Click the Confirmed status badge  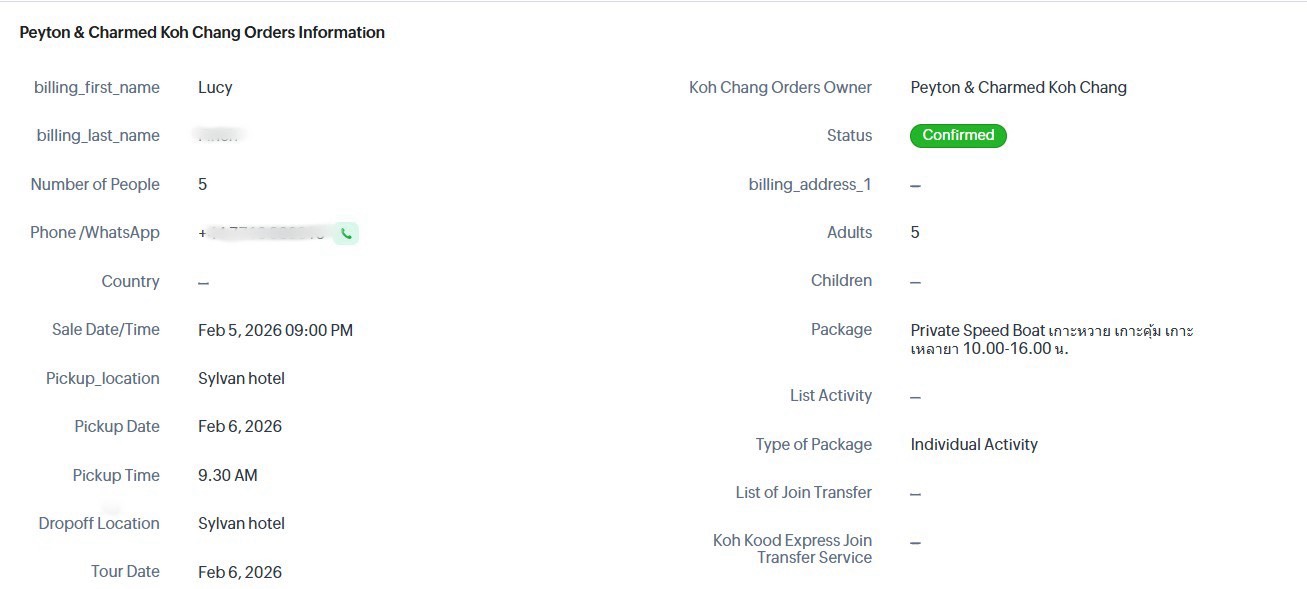click(x=957, y=136)
